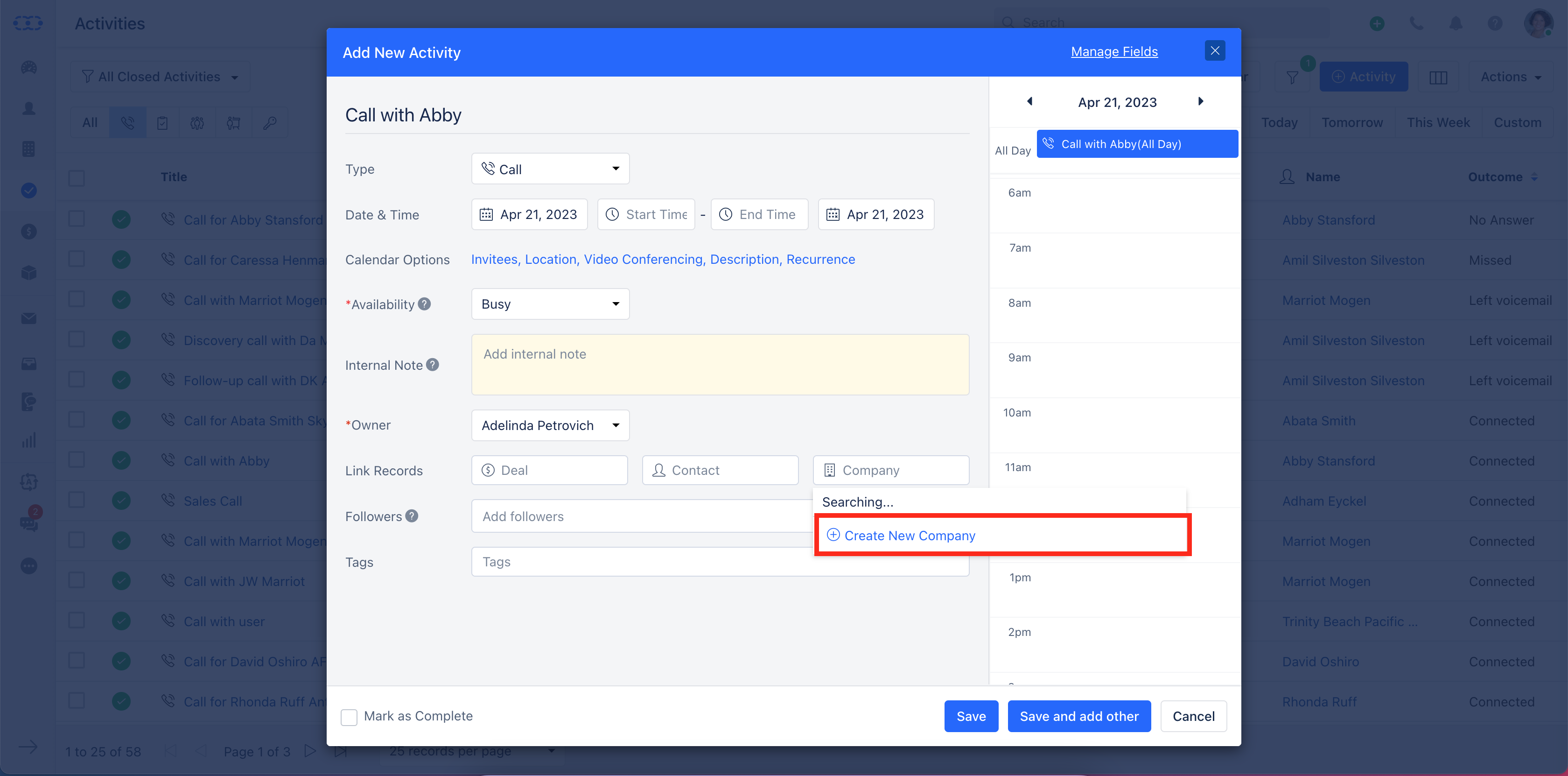Screen dimensions: 1568x776
Task: Open the column layout icon button
Action: [1438, 77]
